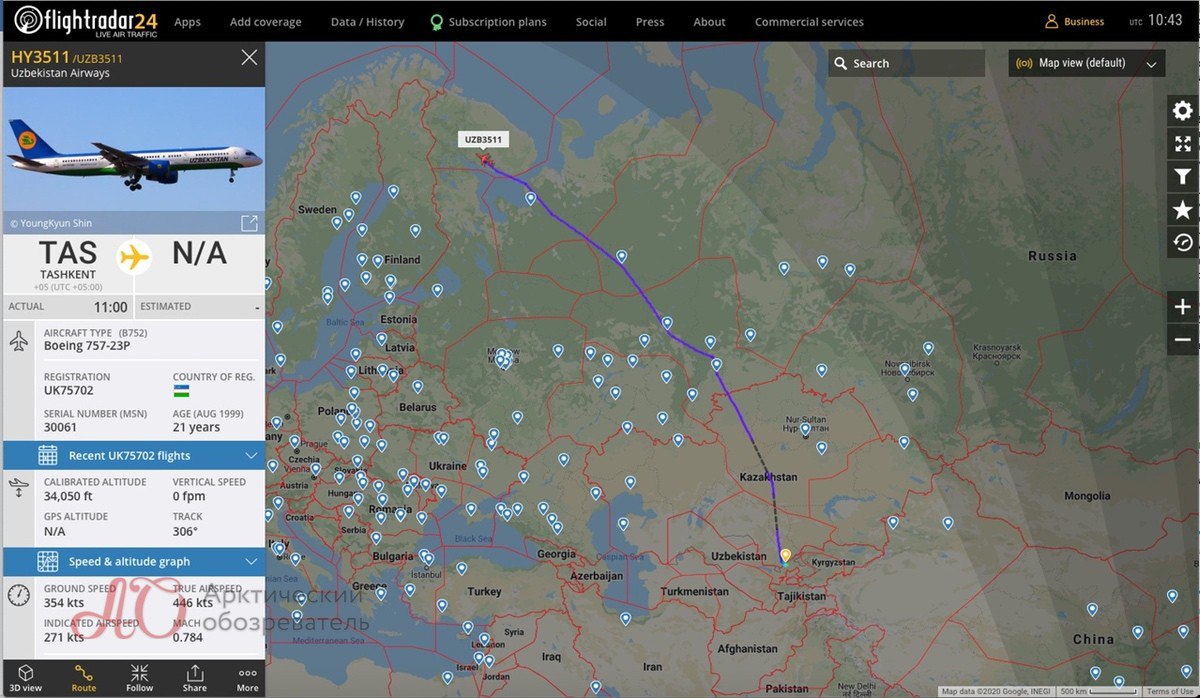1200x698 pixels.
Task: Click the search magnifier icon
Action: click(840, 63)
